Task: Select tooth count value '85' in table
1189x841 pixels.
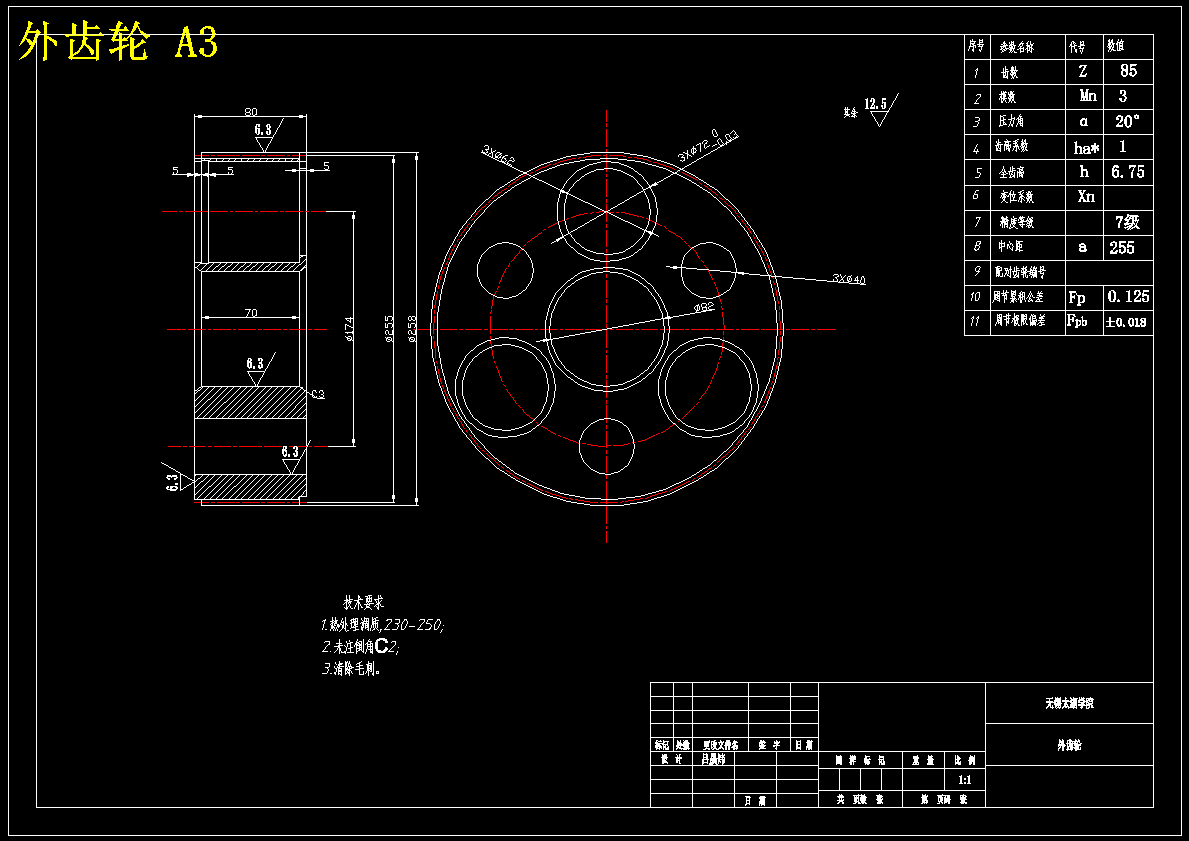Action: tap(1128, 71)
